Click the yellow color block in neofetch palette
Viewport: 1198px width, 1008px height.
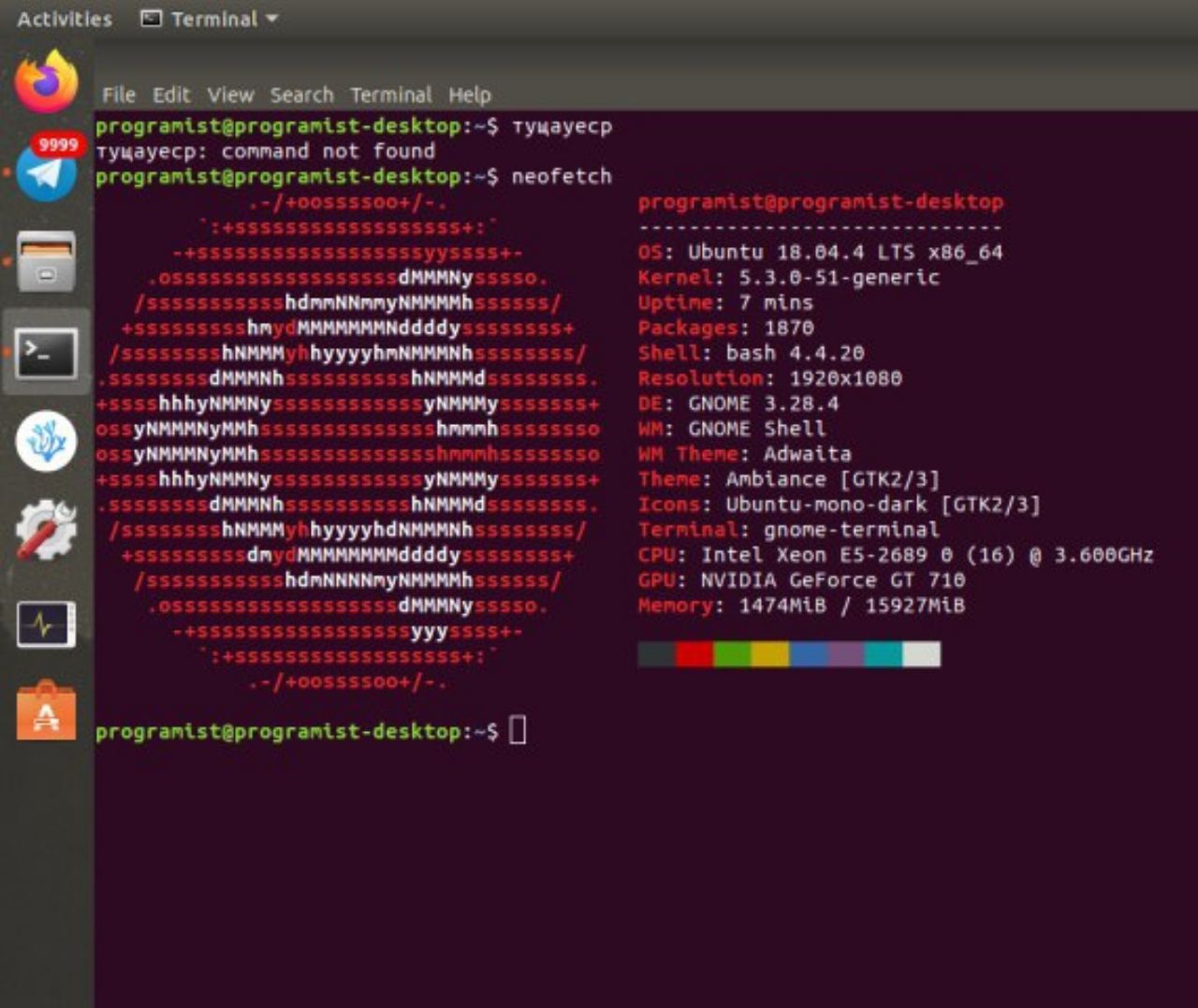tap(770, 654)
